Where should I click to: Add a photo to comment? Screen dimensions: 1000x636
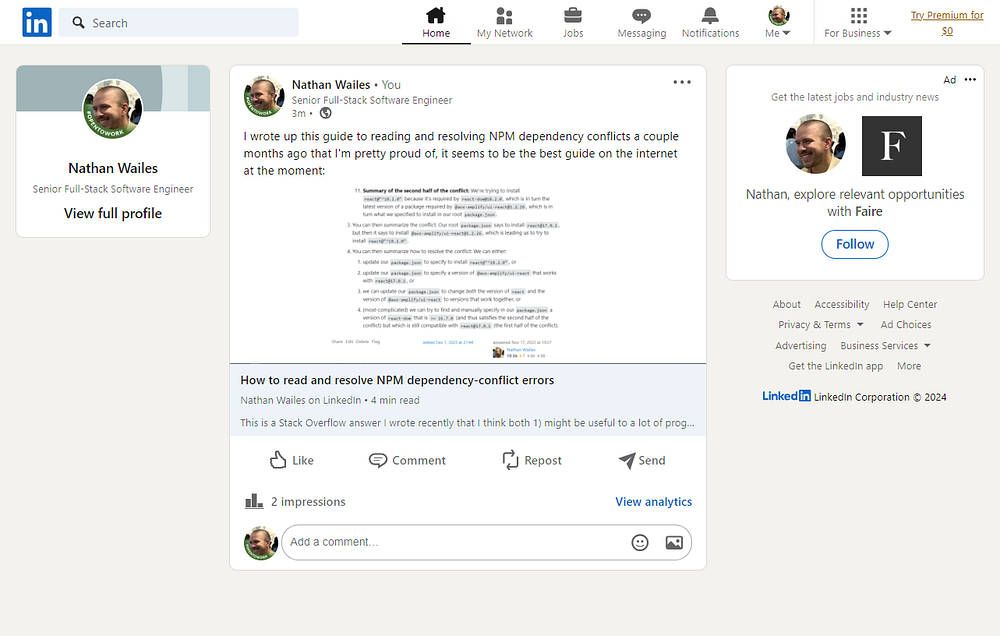pyautogui.click(x=674, y=542)
